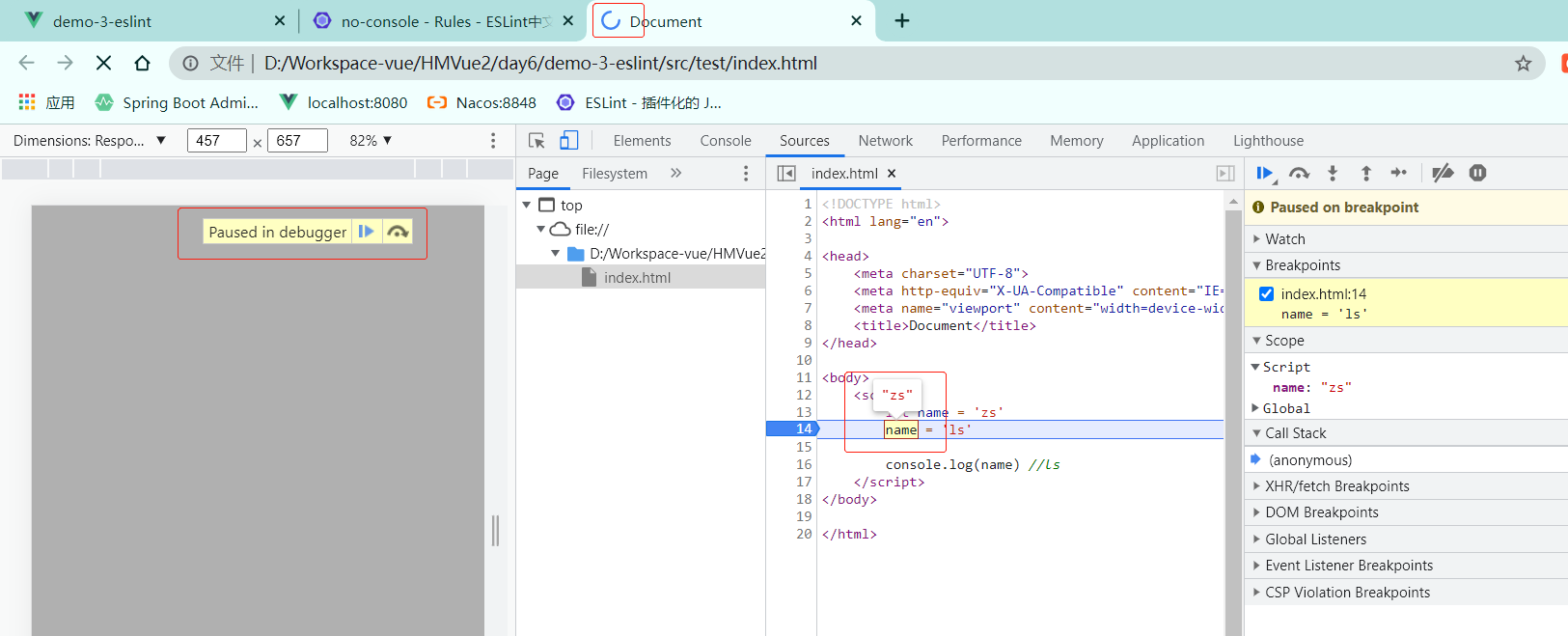This screenshot has height=636, width=1568.
Task: Click the viewport height field showing 657
Action: [x=297, y=141]
